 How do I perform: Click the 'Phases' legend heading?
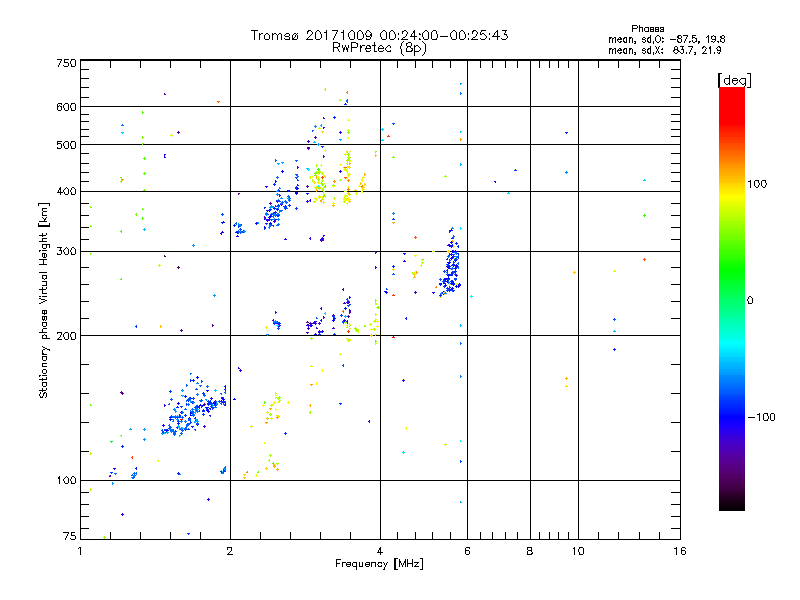coord(647,29)
